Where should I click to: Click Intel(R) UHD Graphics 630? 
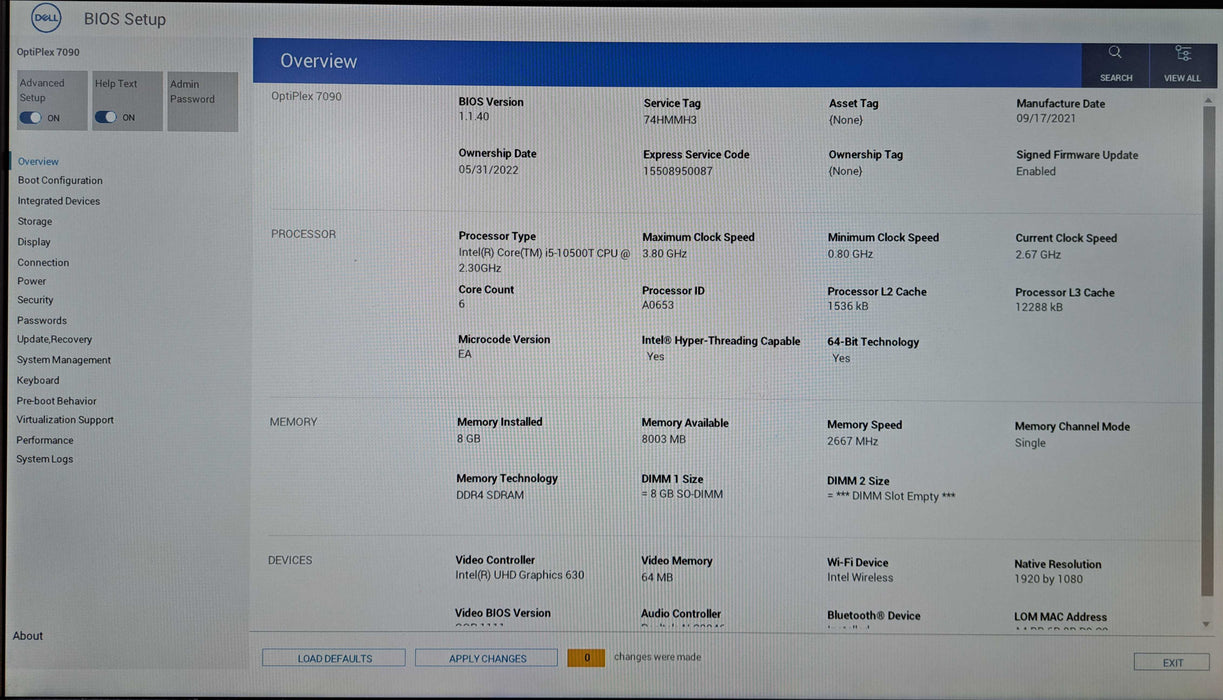tap(520, 575)
